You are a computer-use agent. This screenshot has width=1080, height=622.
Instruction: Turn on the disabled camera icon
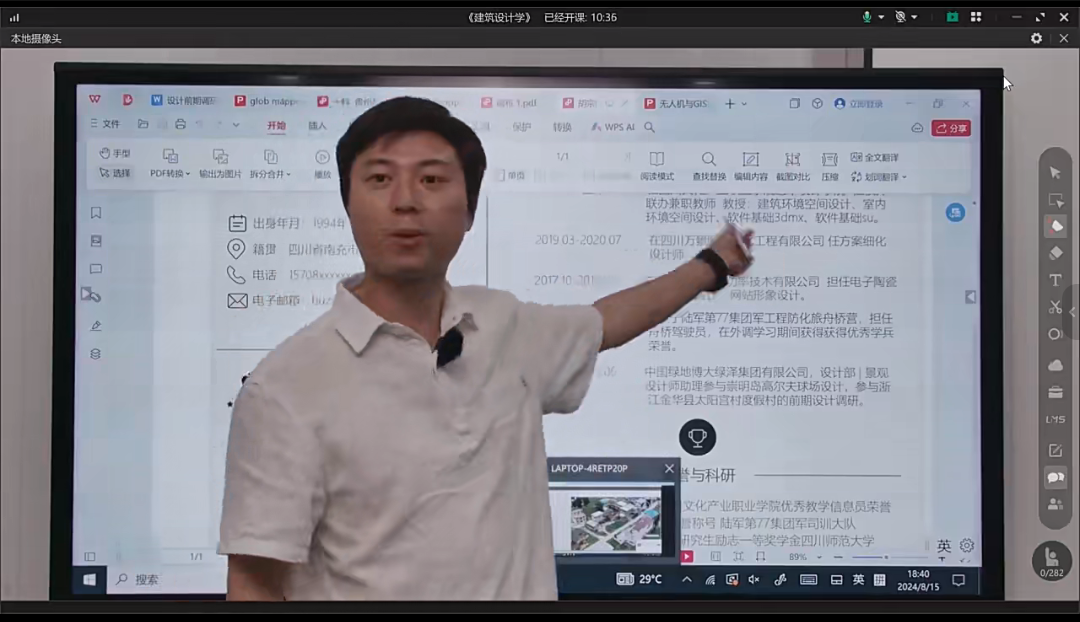coord(900,17)
